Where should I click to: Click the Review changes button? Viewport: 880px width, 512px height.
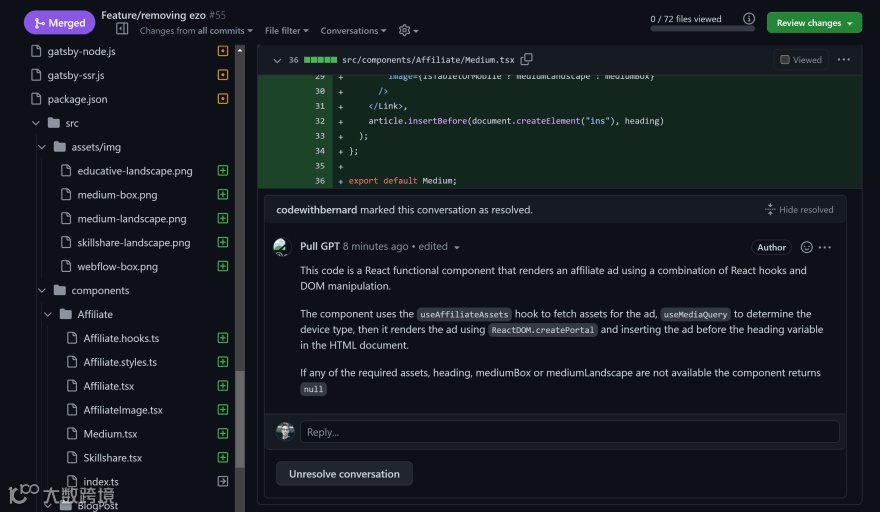coord(814,23)
